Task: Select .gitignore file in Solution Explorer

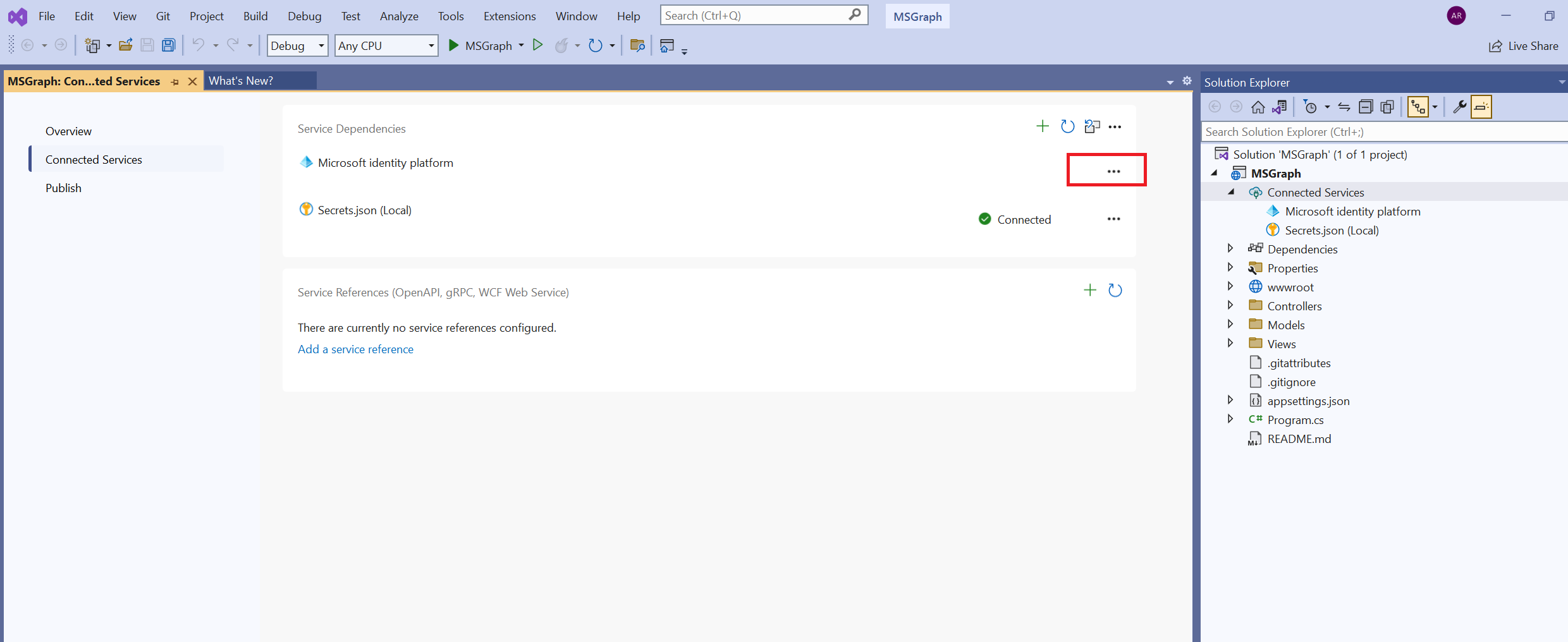Action: (1292, 382)
